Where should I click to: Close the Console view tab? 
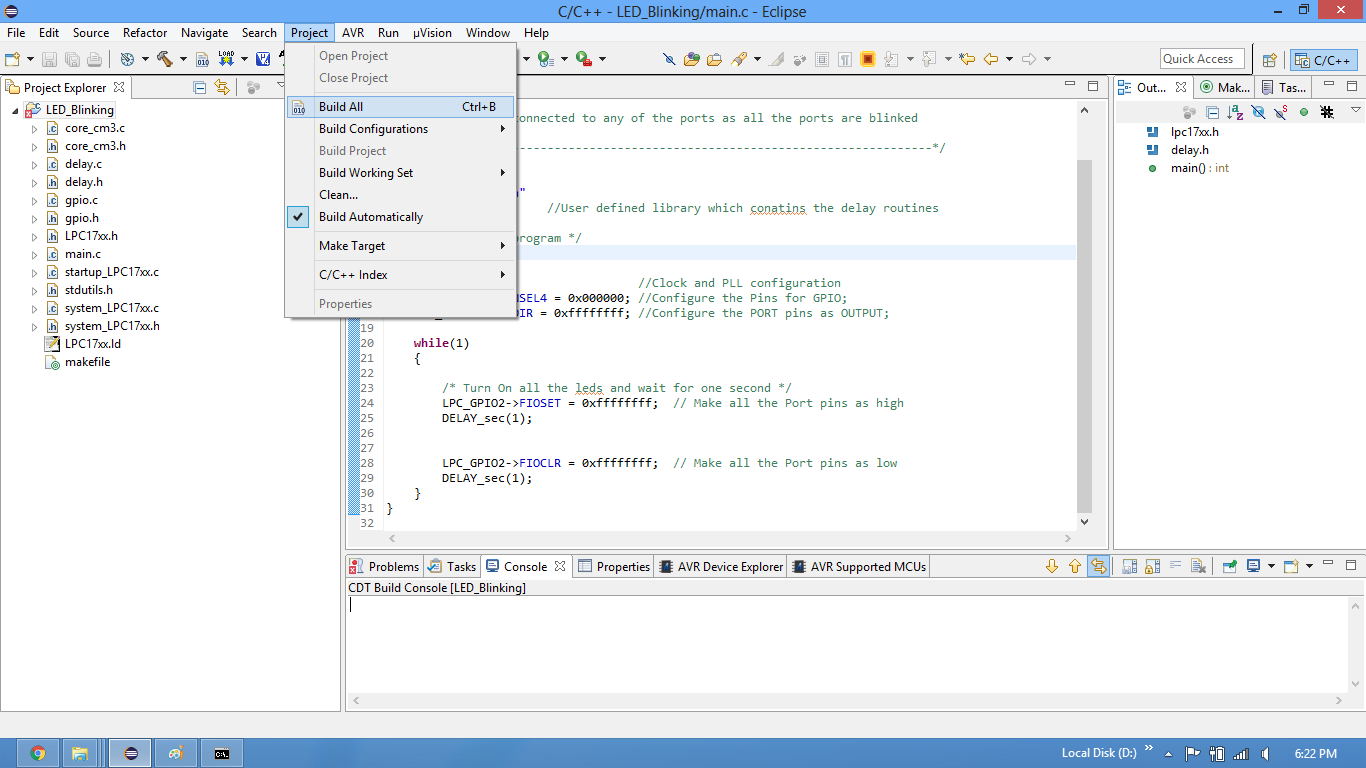(x=560, y=566)
